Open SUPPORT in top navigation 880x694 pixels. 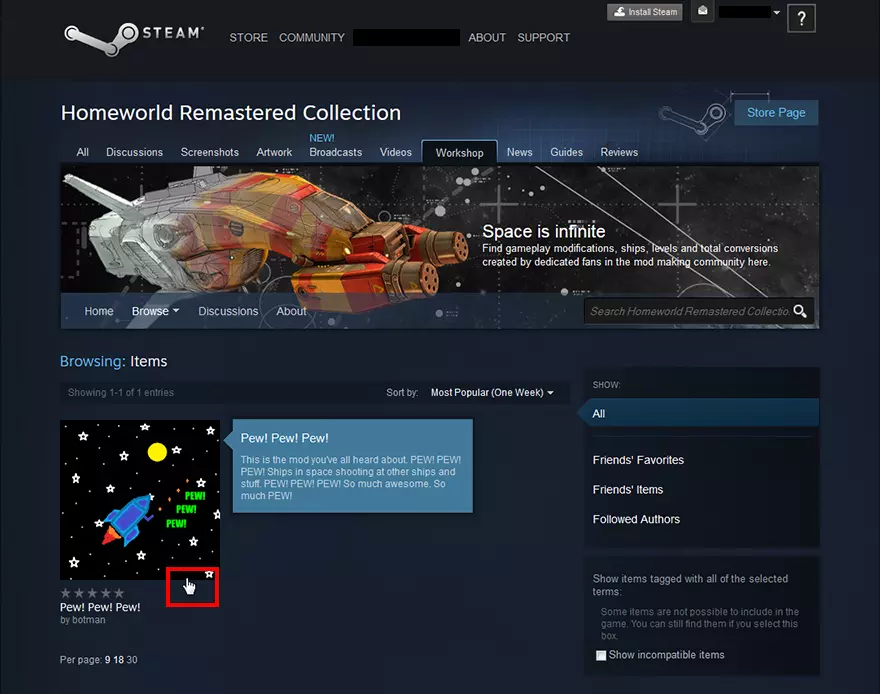543,38
